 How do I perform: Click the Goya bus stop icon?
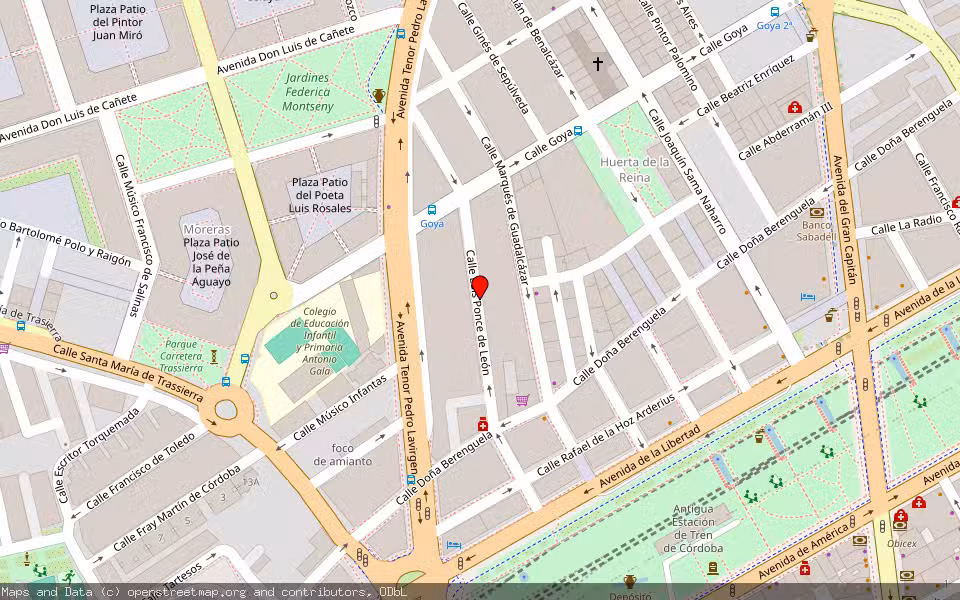tap(431, 210)
